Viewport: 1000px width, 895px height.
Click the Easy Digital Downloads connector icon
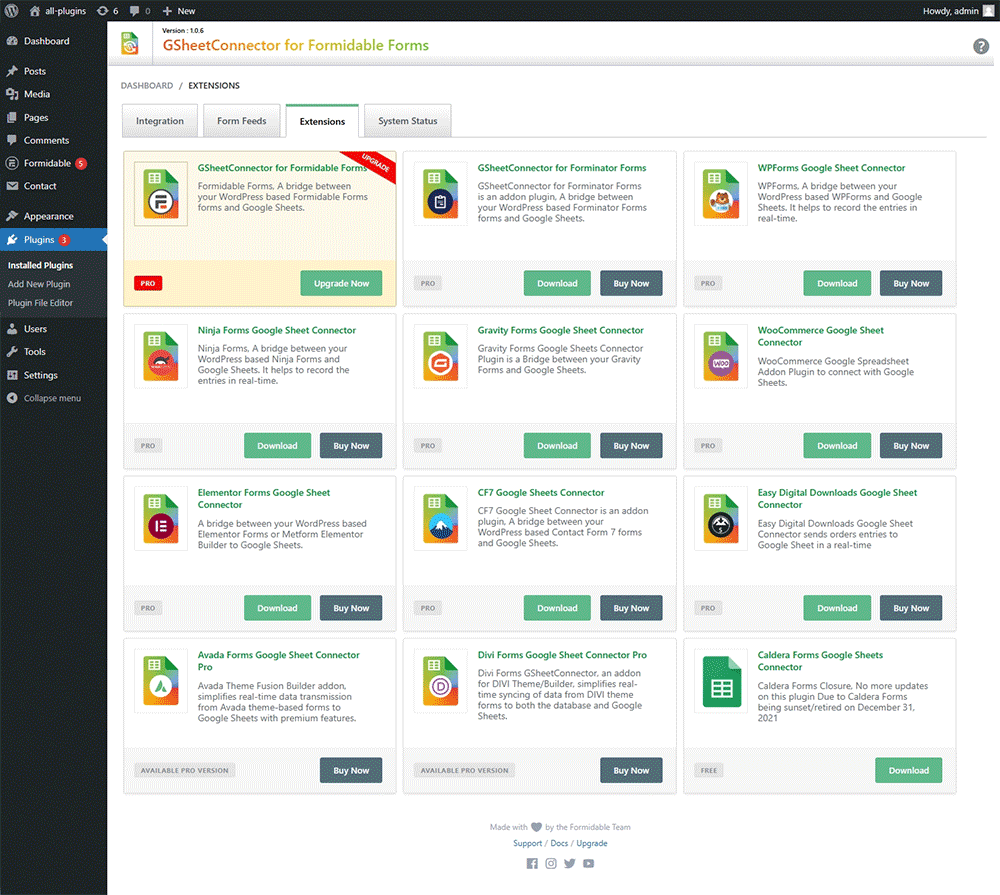pos(721,519)
